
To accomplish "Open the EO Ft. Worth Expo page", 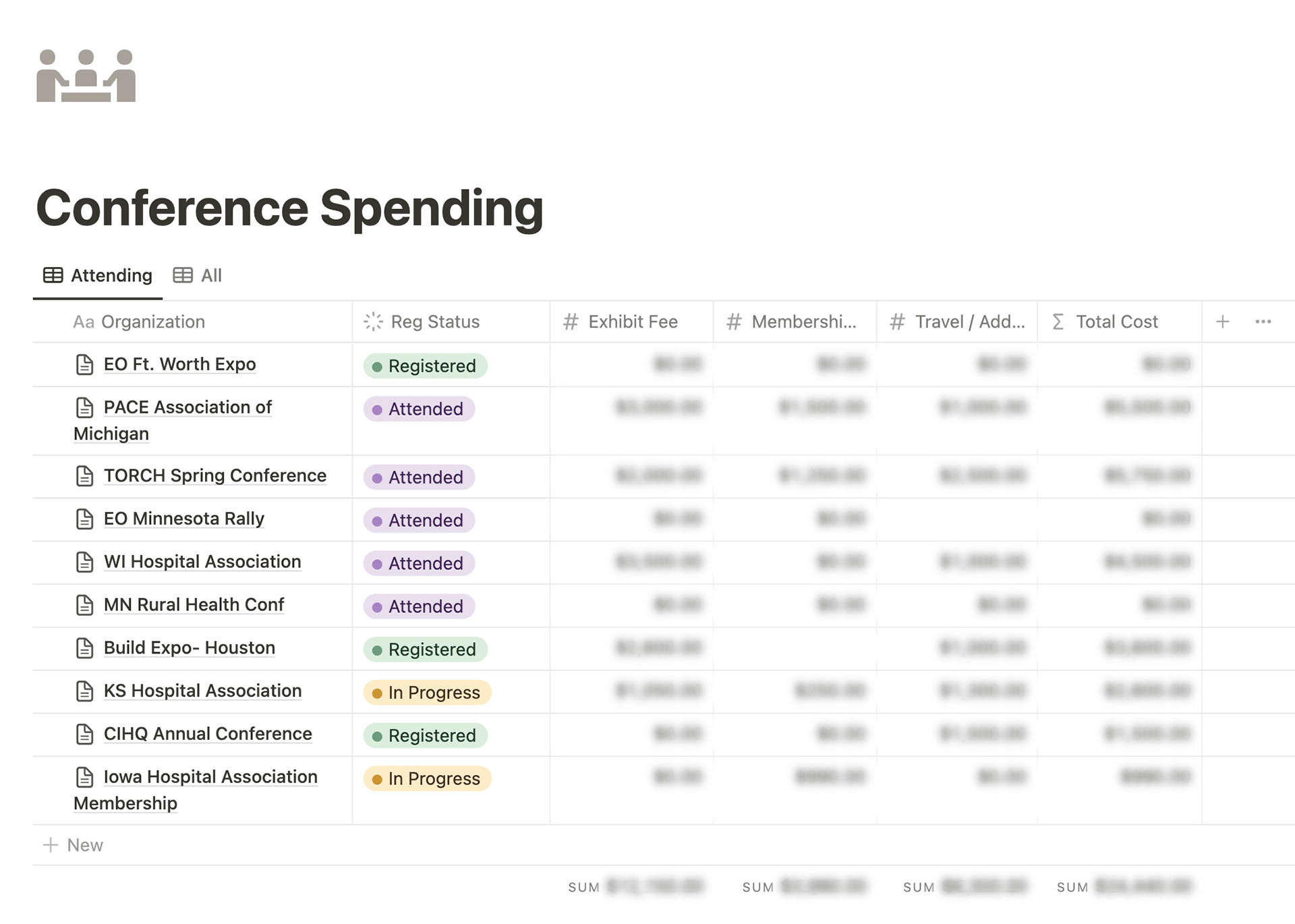I will (x=179, y=364).
